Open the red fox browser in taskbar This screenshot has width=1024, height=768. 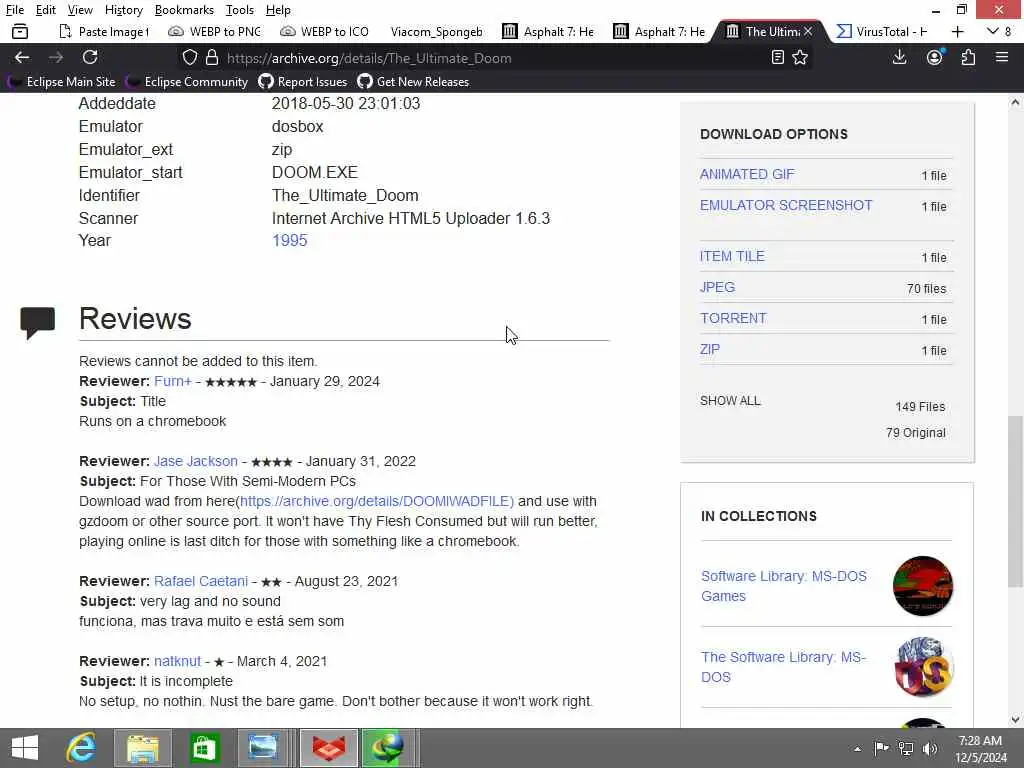[x=329, y=748]
